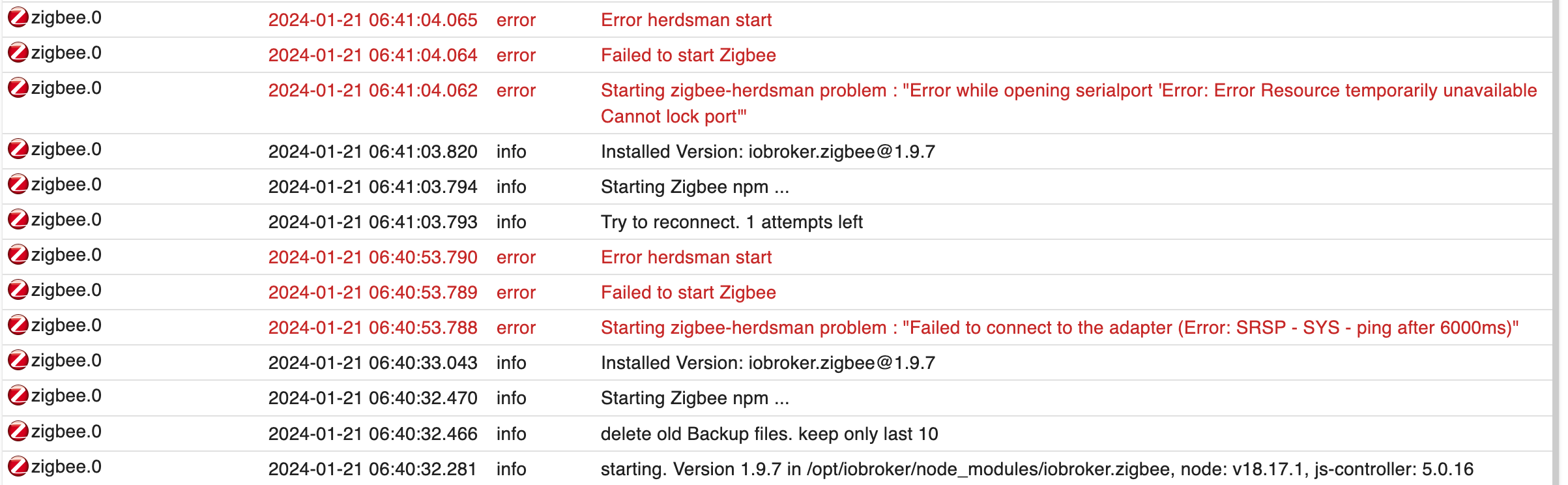The width and height of the screenshot is (1568, 485).
Task: Click the 'info' severity label at 06:40:32.466
Action: pyautogui.click(x=511, y=434)
